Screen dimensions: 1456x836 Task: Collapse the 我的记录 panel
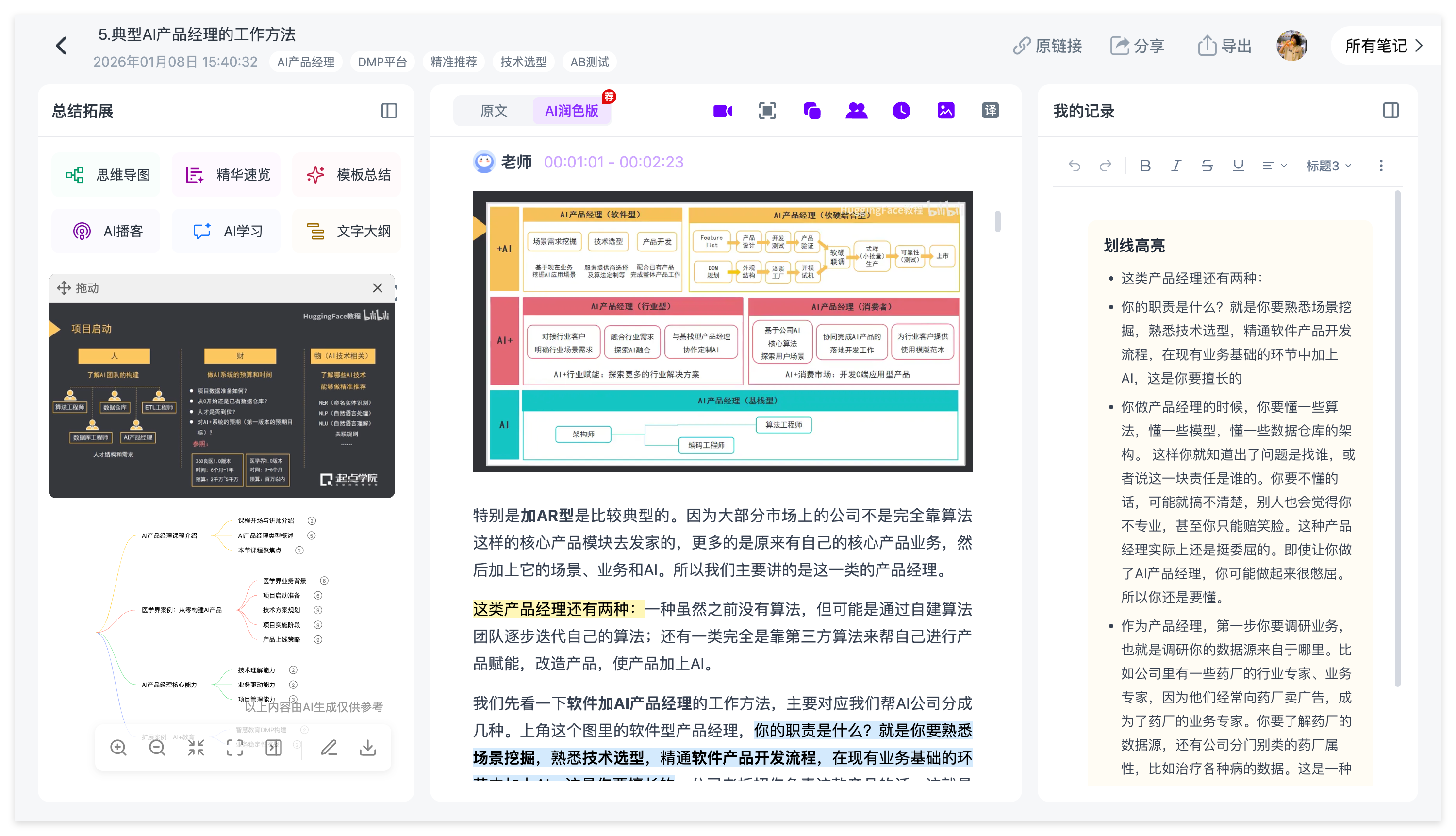point(1390,111)
